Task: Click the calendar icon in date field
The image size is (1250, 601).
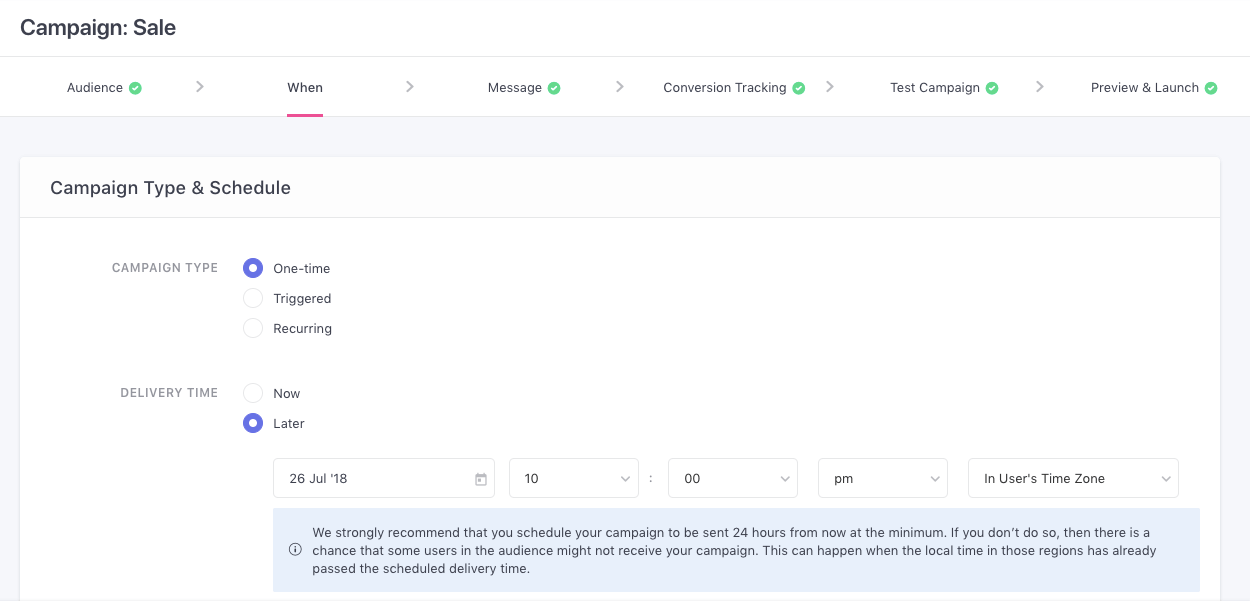Action: [x=480, y=479]
